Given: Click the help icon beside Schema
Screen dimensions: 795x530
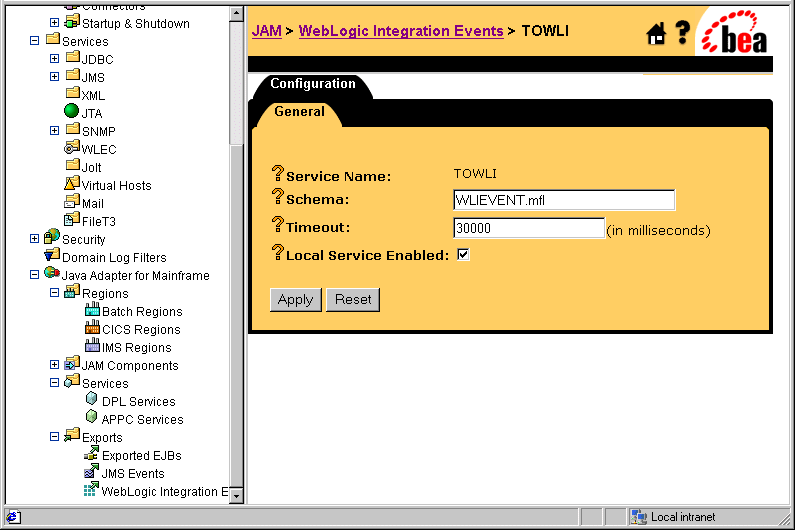Looking at the screenshot, I should (x=277, y=196).
